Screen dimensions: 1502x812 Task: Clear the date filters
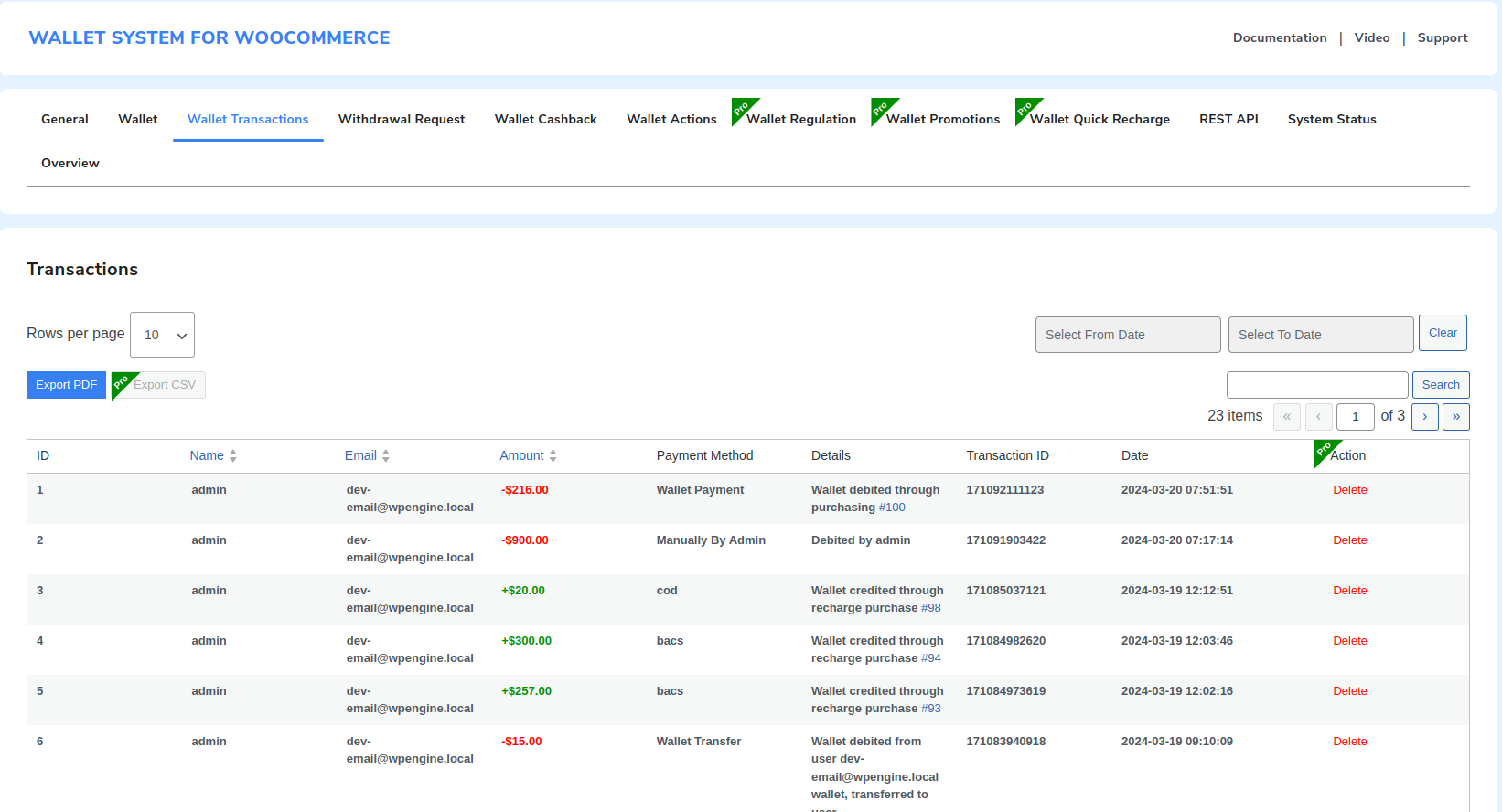1443,333
